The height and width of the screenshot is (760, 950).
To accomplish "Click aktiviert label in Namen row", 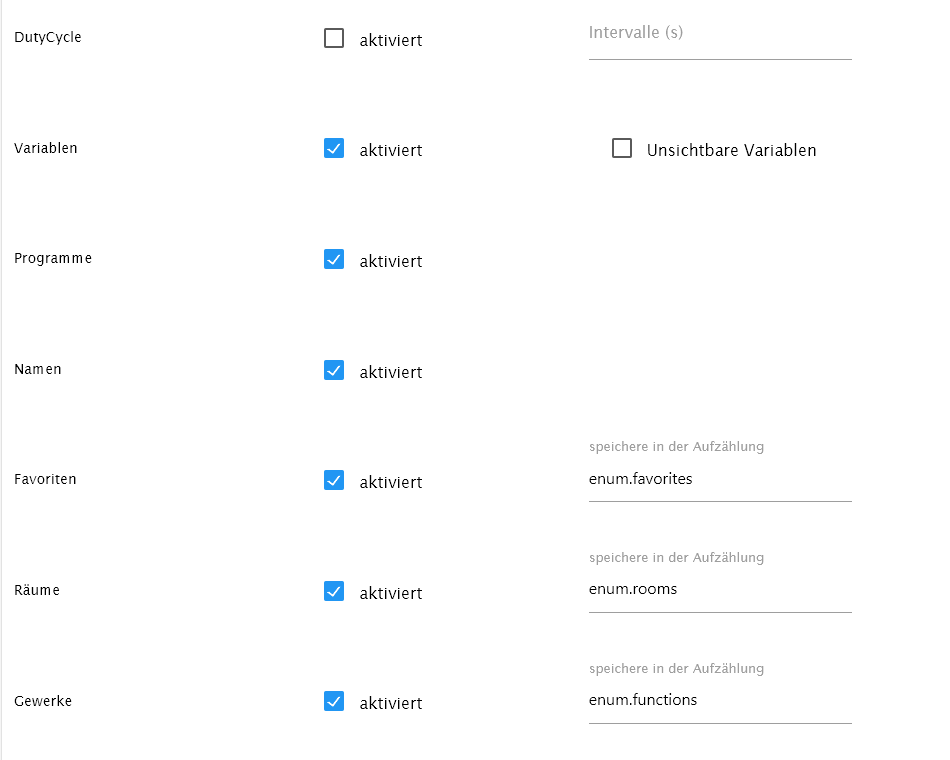I will tap(391, 372).
